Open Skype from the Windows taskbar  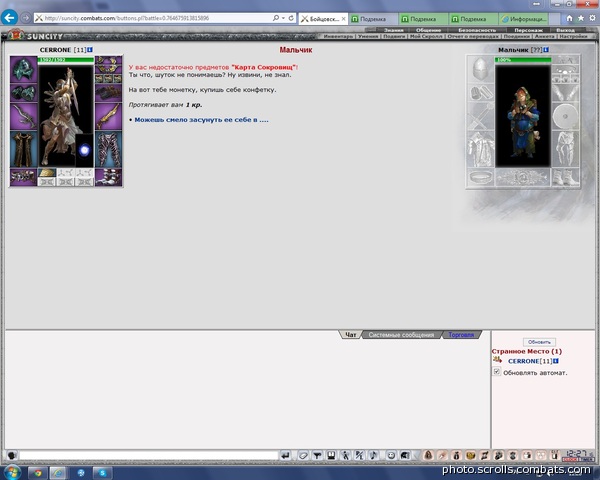102,473
